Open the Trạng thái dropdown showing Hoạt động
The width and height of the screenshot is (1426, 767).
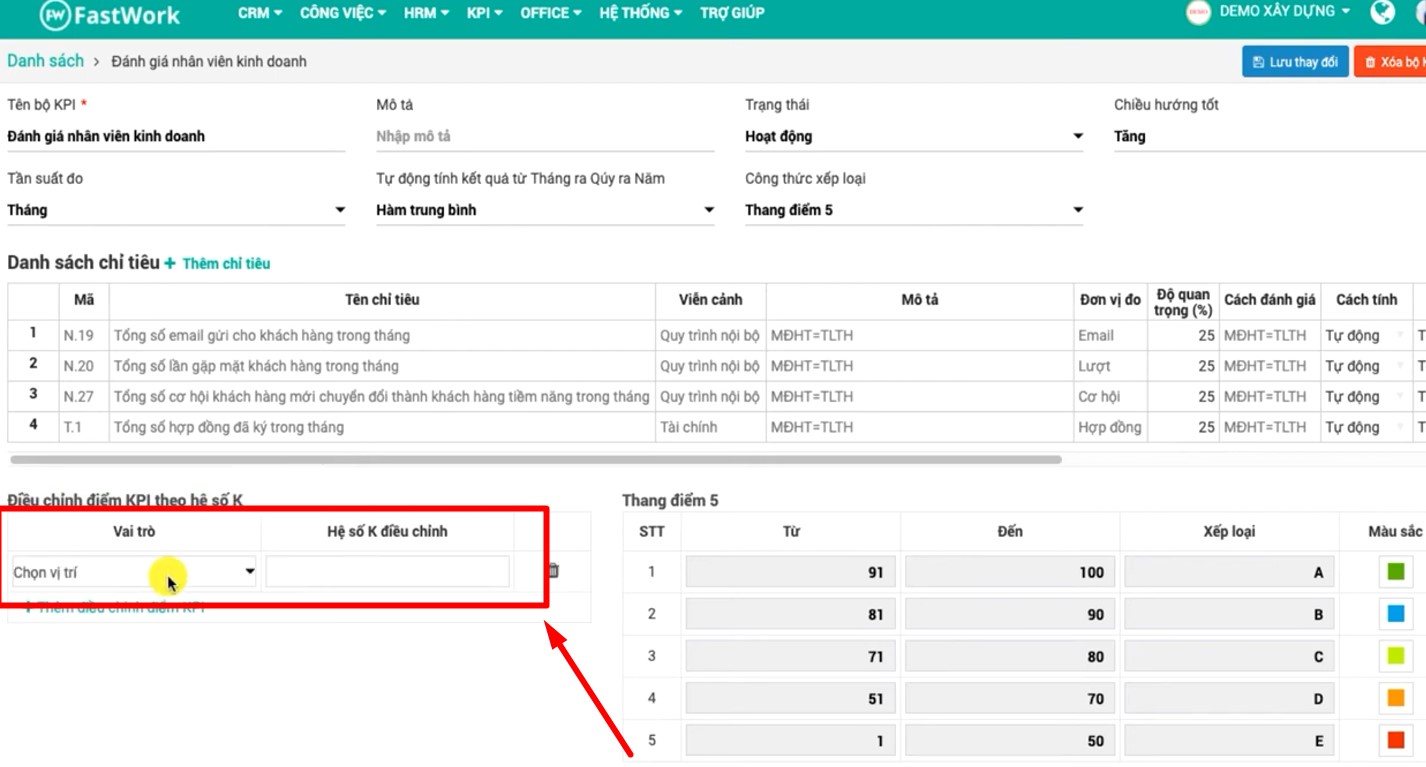pyautogui.click(x=1078, y=135)
